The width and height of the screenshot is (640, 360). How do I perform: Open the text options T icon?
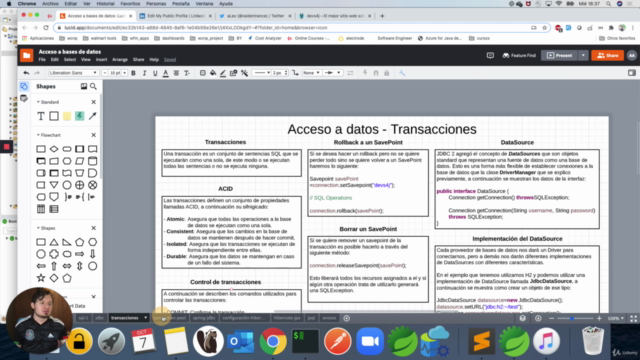click(x=187, y=73)
